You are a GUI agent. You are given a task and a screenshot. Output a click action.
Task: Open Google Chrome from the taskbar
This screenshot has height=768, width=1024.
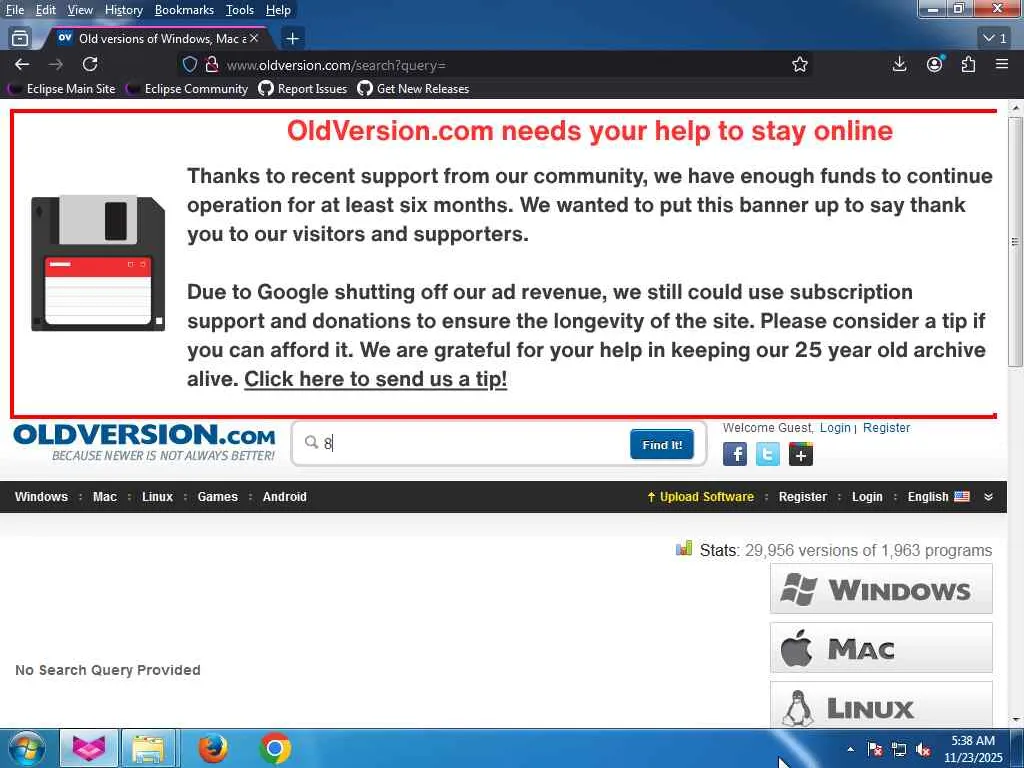[x=275, y=748]
